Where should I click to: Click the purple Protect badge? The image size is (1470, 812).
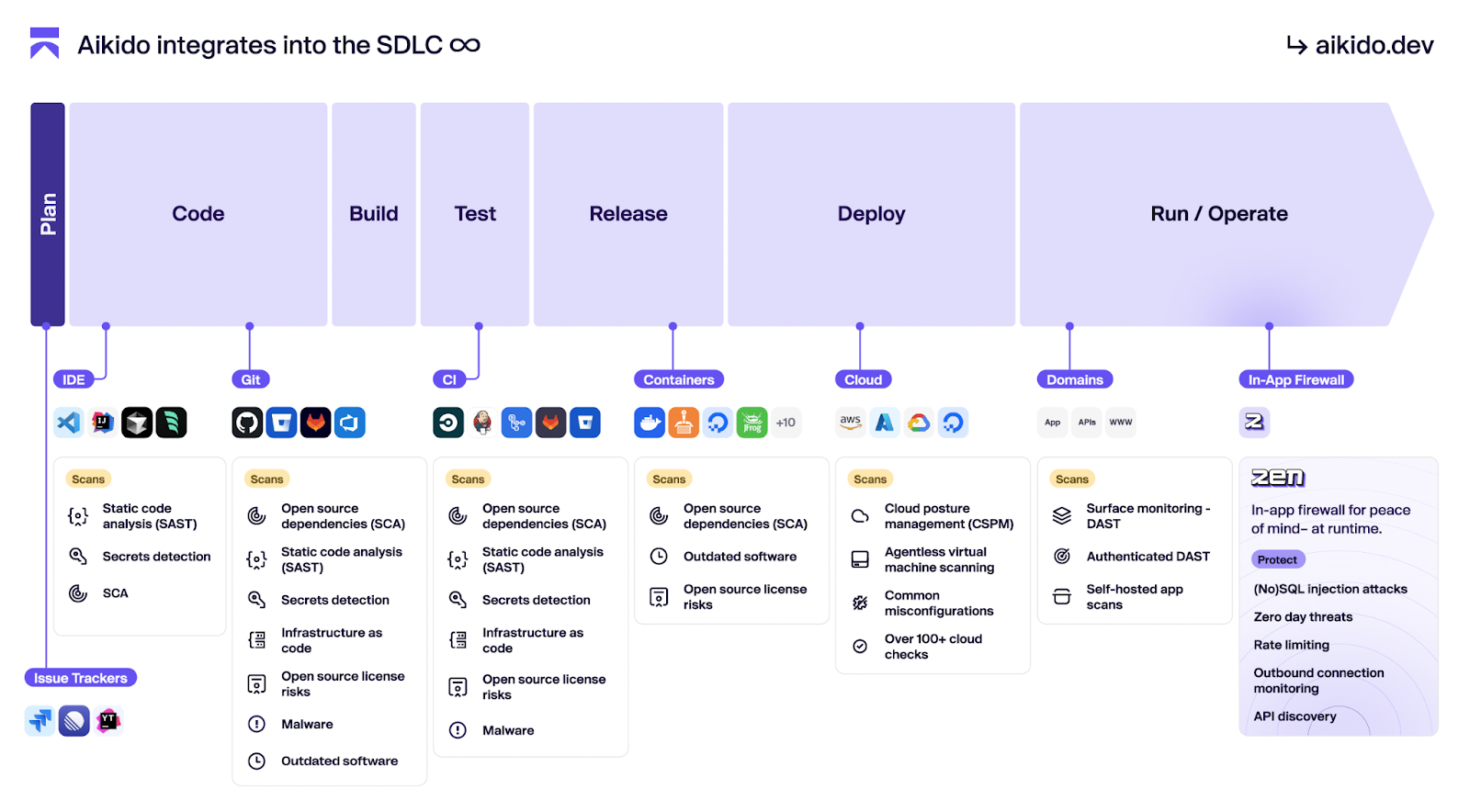point(1277,559)
